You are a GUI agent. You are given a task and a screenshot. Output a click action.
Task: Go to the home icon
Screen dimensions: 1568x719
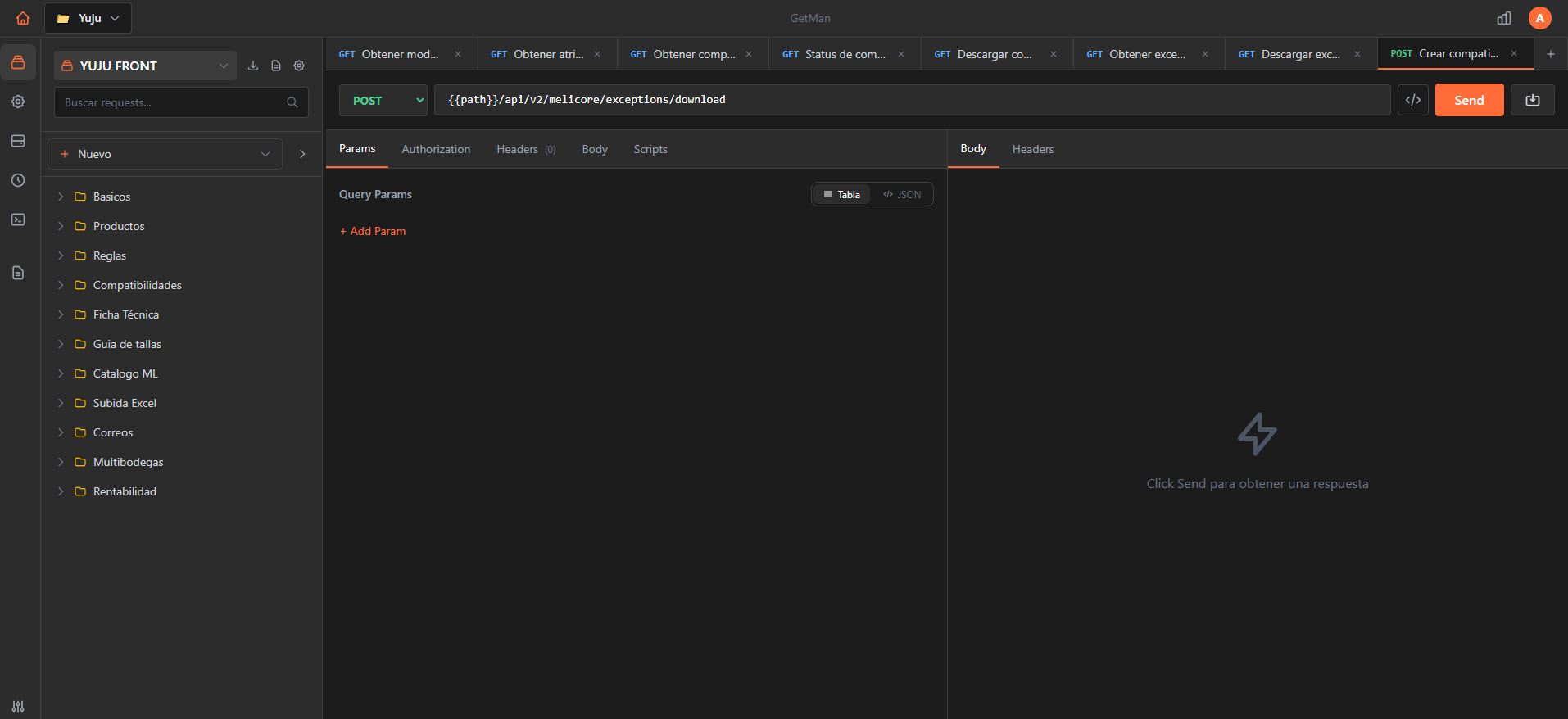point(22,18)
